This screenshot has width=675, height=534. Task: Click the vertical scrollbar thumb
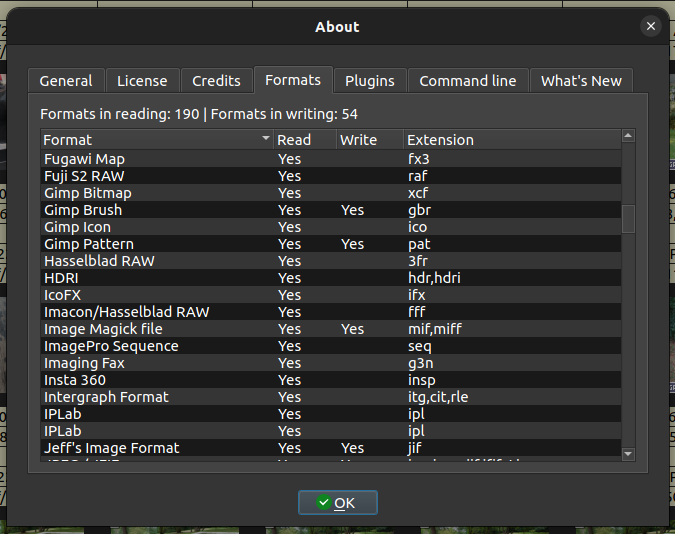(x=628, y=219)
